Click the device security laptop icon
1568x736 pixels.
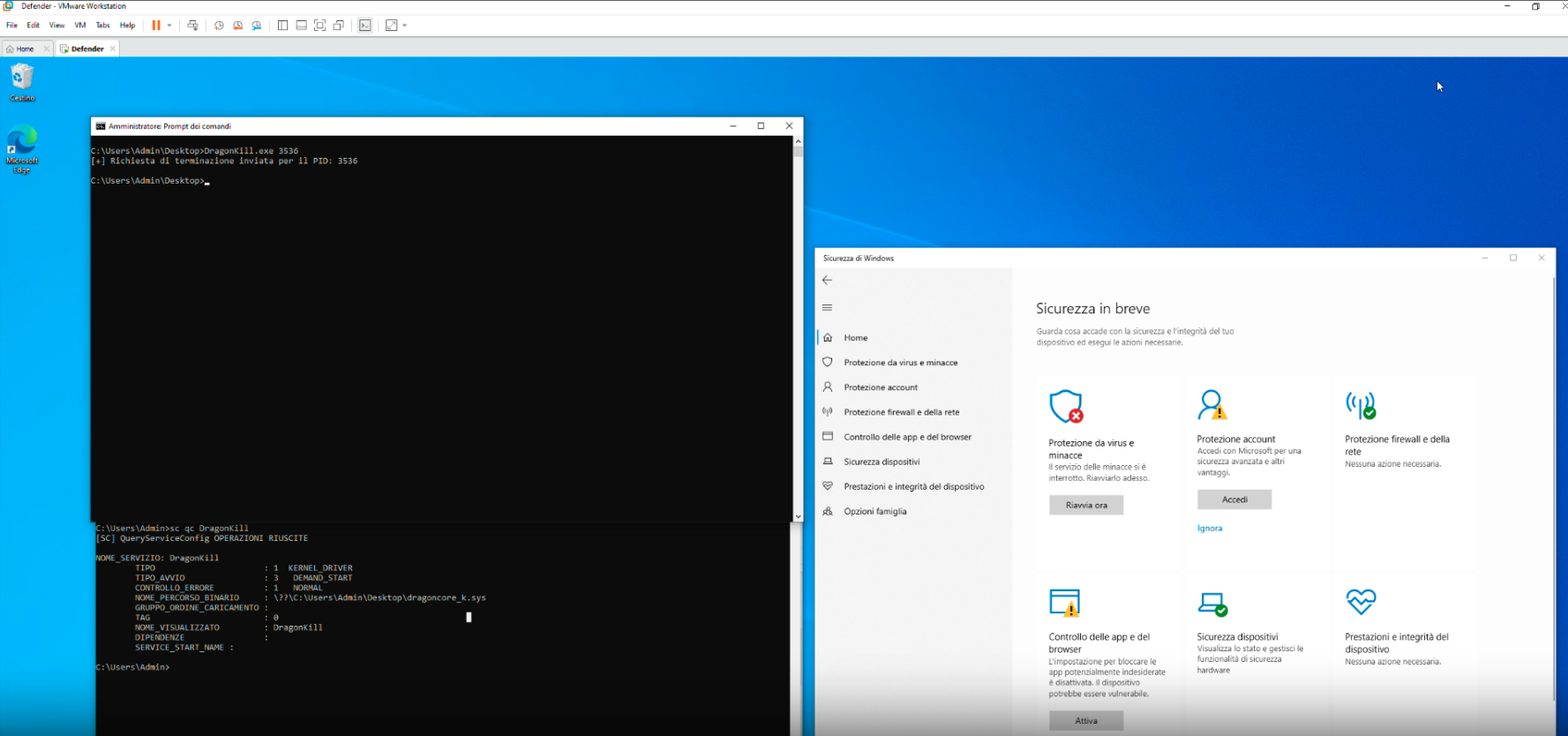click(1212, 604)
